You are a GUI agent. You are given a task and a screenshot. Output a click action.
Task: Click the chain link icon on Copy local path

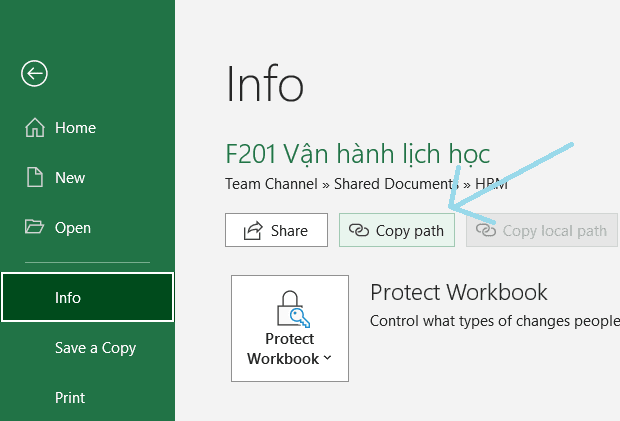coord(486,230)
